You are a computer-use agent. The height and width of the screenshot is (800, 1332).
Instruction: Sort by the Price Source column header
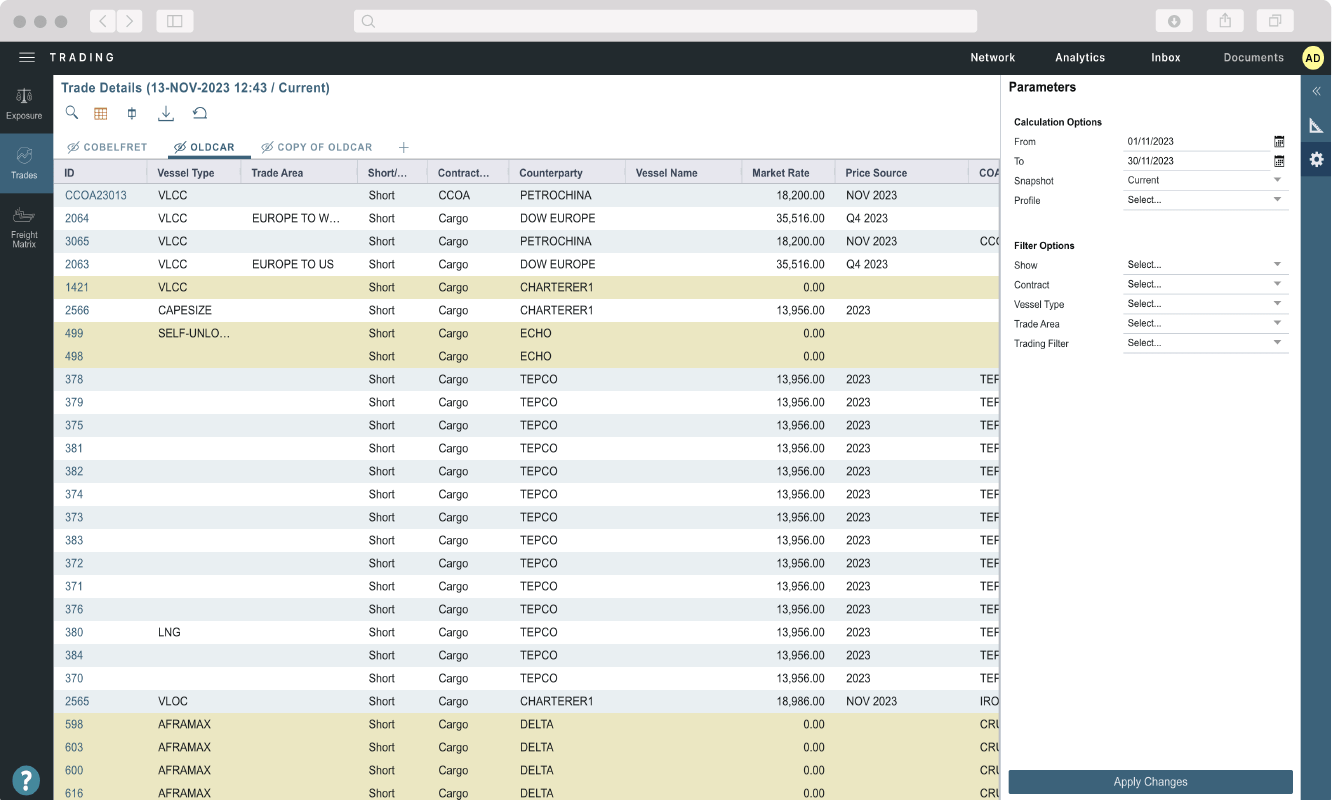coord(901,173)
